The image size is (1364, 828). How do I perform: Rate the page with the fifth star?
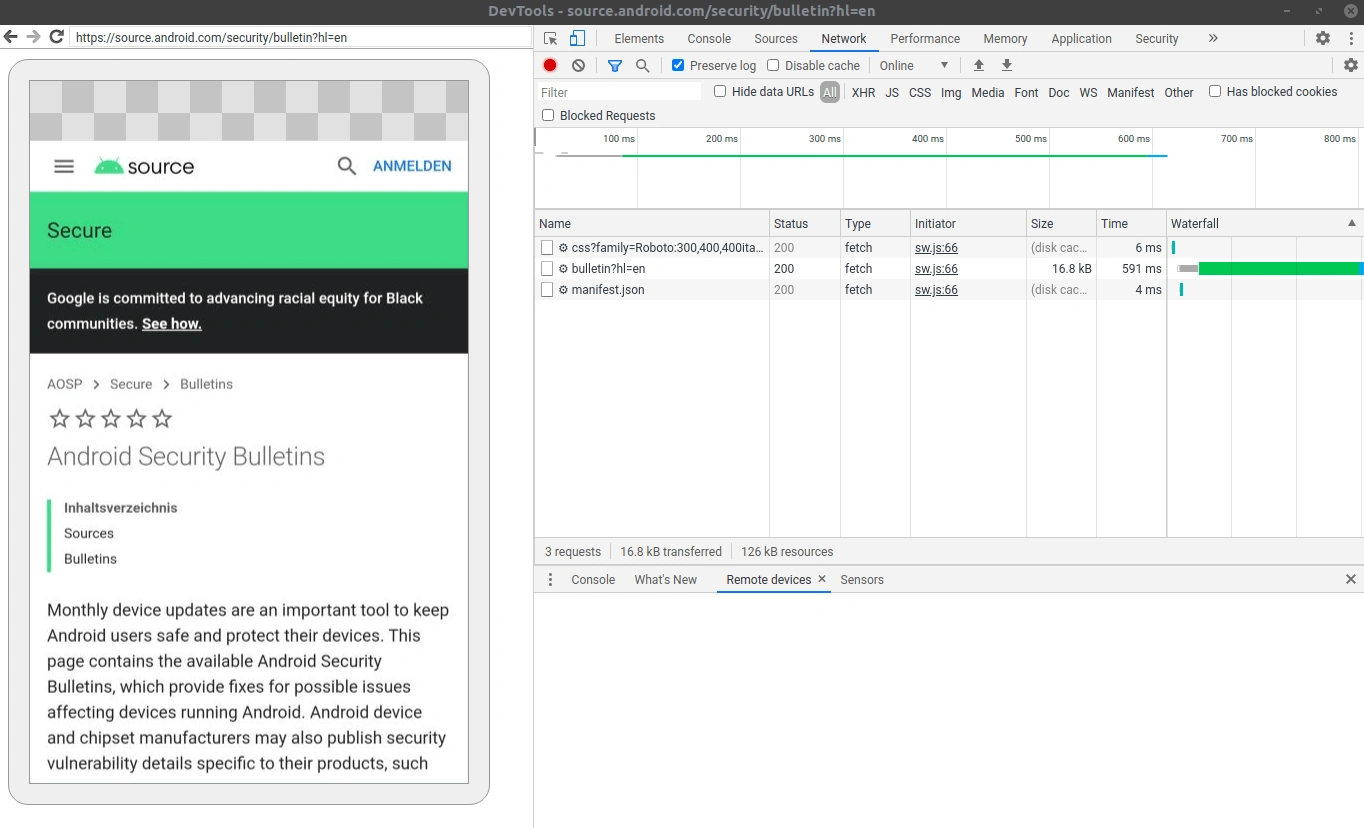[x=162, y=418]
